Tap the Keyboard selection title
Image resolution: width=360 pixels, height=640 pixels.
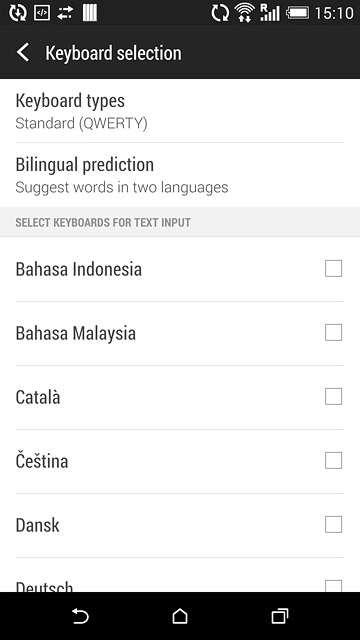[x=113, y=53]
